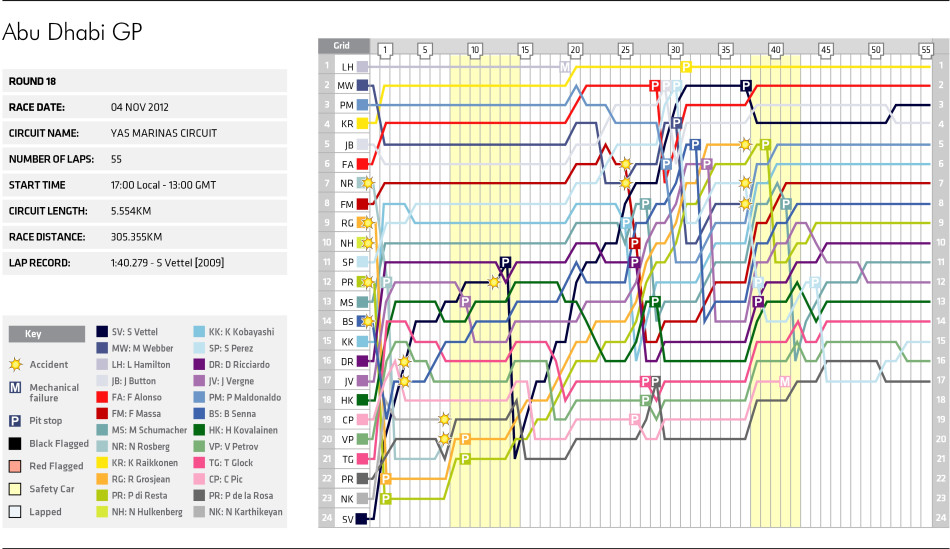Click the Abu Dhabi GP title
The width and height of the screenshot is (950, 549).
tap(72, 32)
